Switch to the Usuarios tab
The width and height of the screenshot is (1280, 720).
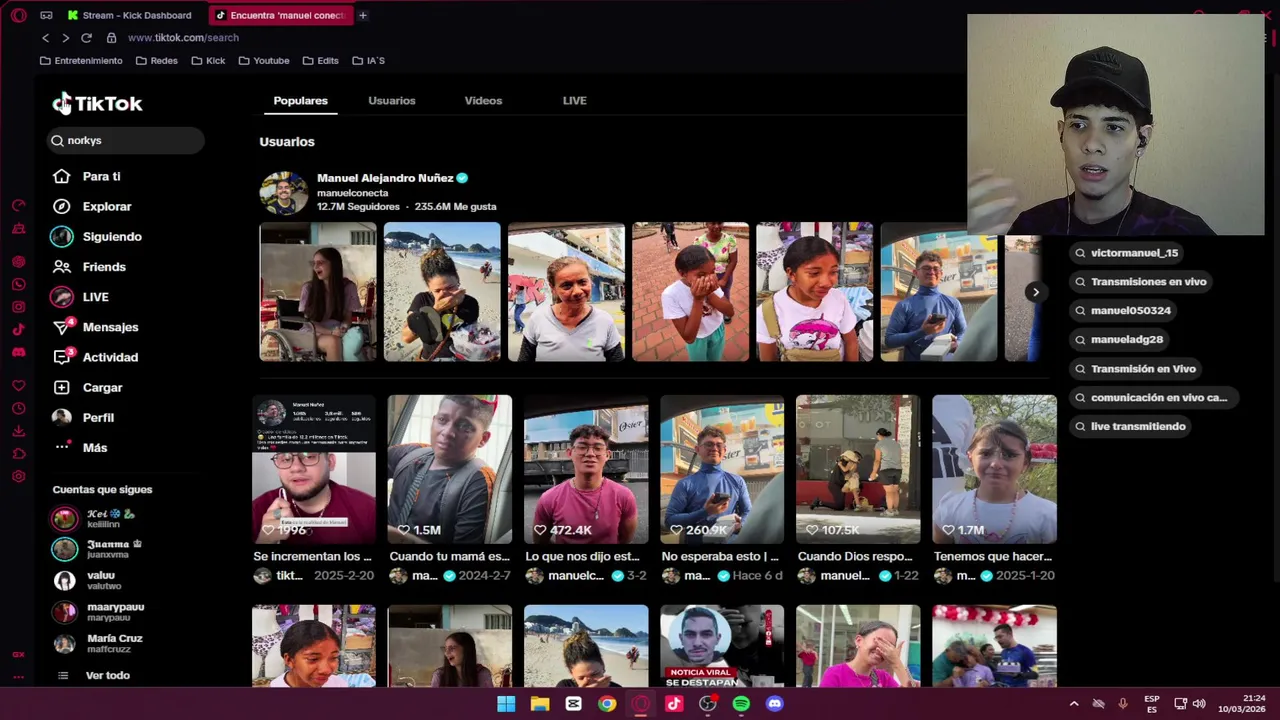(x=391, y=100)
